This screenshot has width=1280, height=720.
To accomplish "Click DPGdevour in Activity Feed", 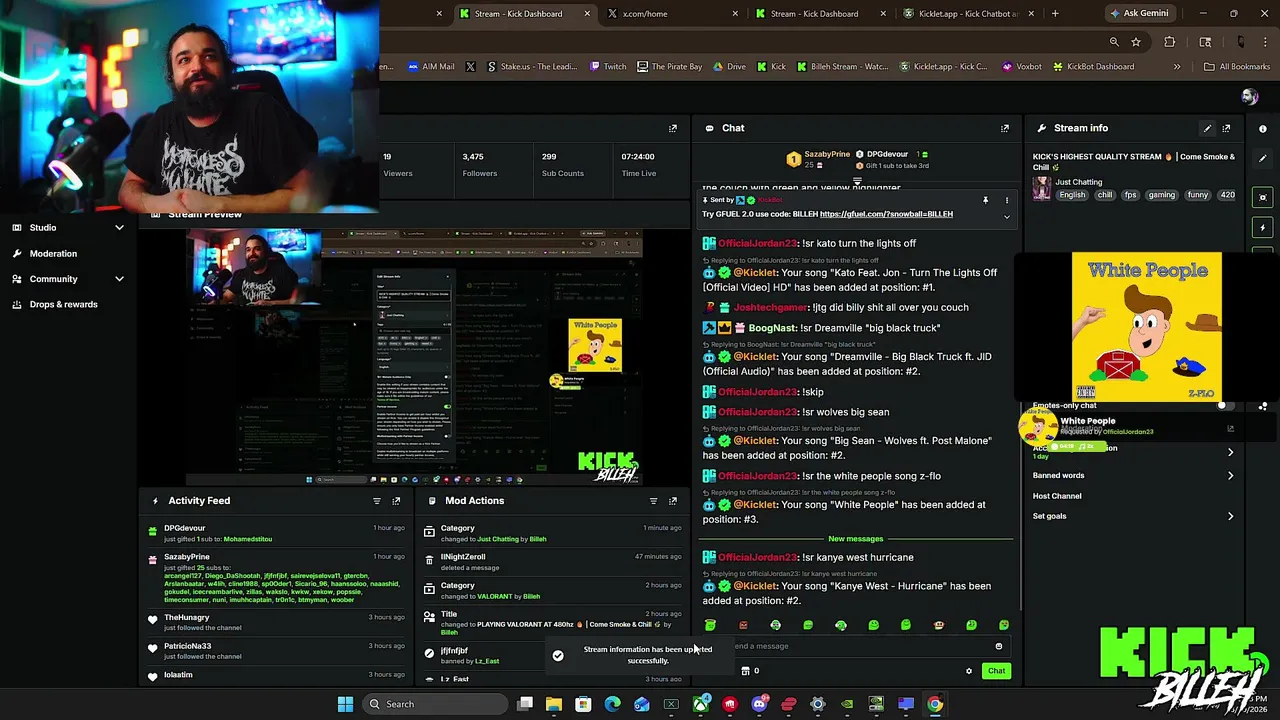I will pyautogui.click(x=184, y=528).
